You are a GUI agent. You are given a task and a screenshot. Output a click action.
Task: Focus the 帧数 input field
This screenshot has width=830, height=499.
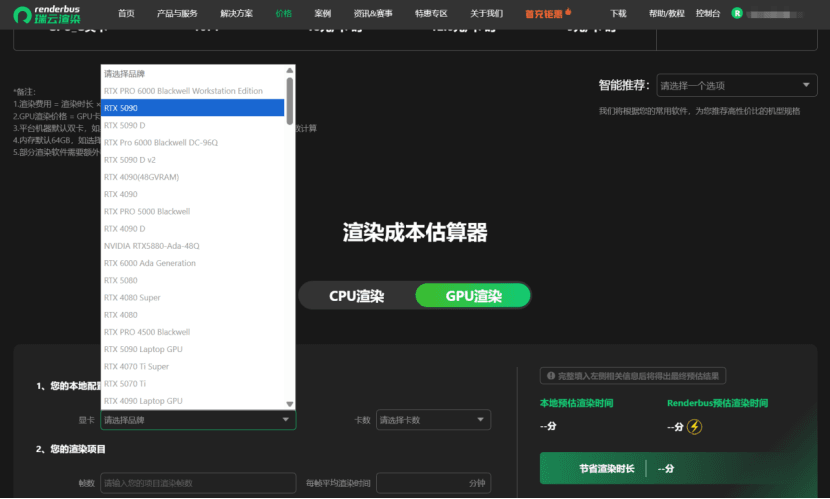coord(198,483)
